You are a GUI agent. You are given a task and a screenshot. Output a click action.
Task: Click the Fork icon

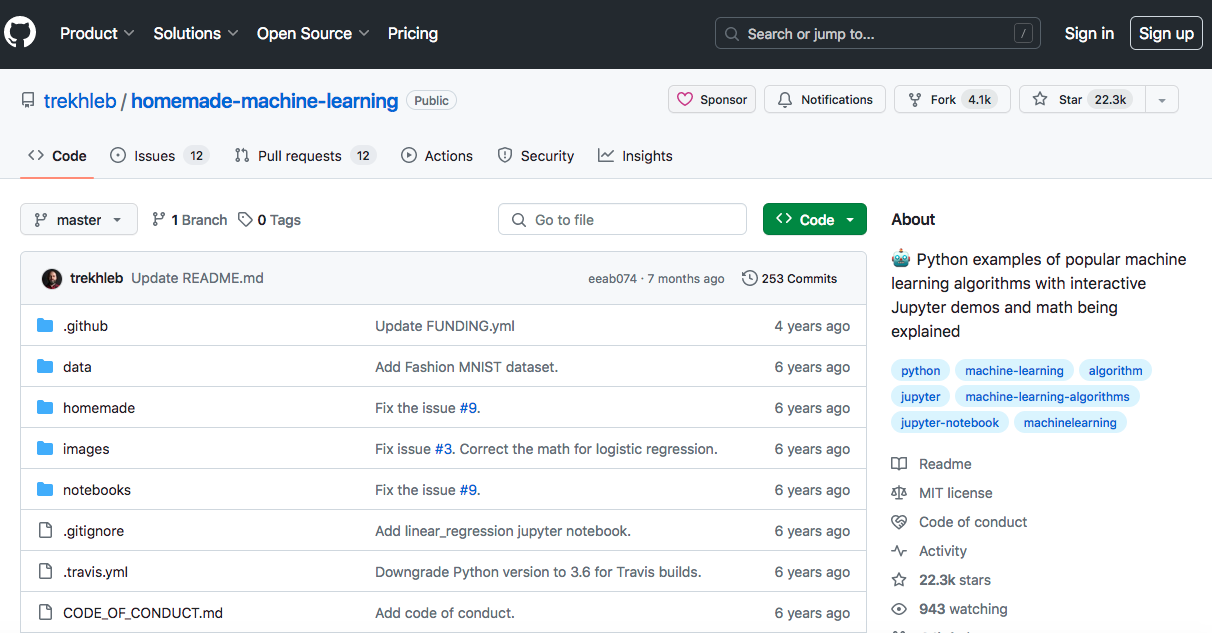click(913, 99)
